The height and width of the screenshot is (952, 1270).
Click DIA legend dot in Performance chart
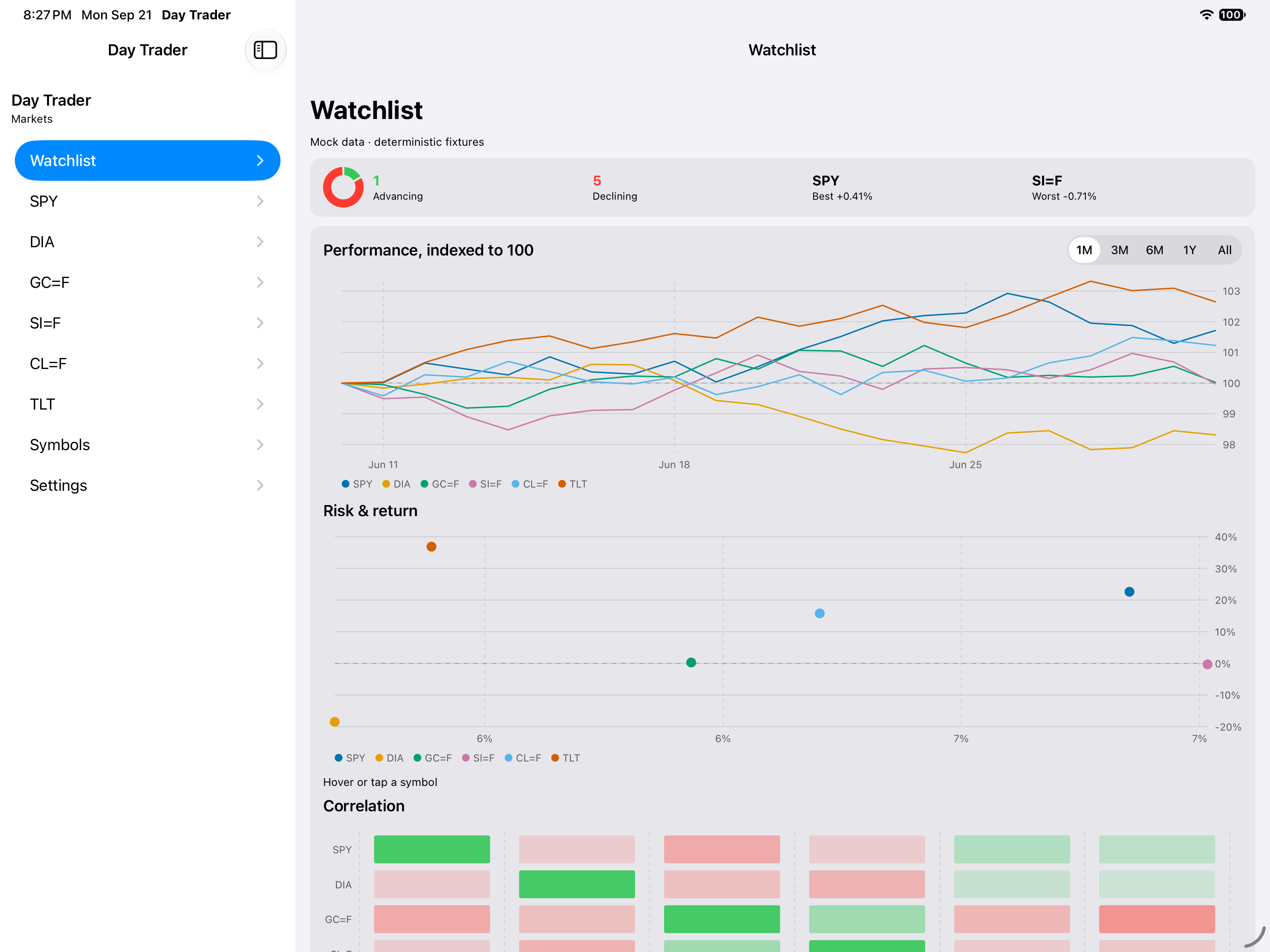click(386, 484)
